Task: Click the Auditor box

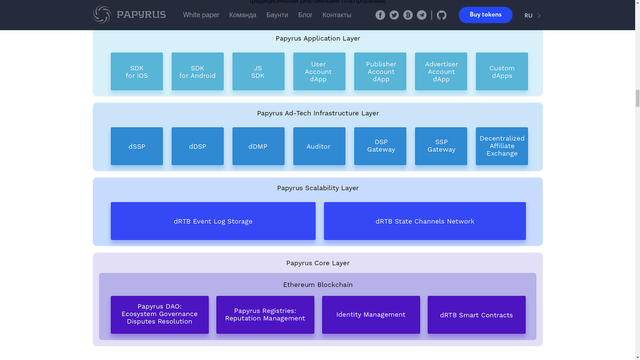Action: click(319, 146)
